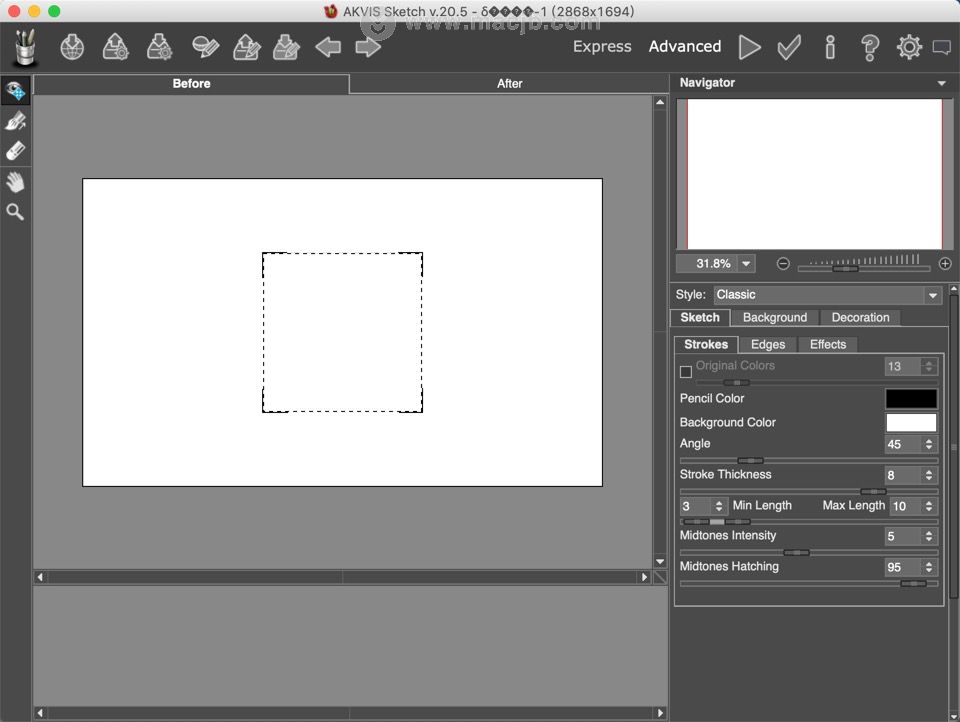960x722 pixels.
Task: Enable the Original Colors checkbox
Action: point(686,372)
